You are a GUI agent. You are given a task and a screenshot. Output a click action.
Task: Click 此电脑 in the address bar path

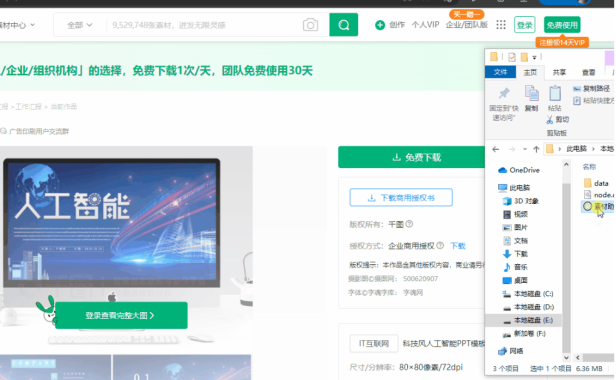pos(576,149)
